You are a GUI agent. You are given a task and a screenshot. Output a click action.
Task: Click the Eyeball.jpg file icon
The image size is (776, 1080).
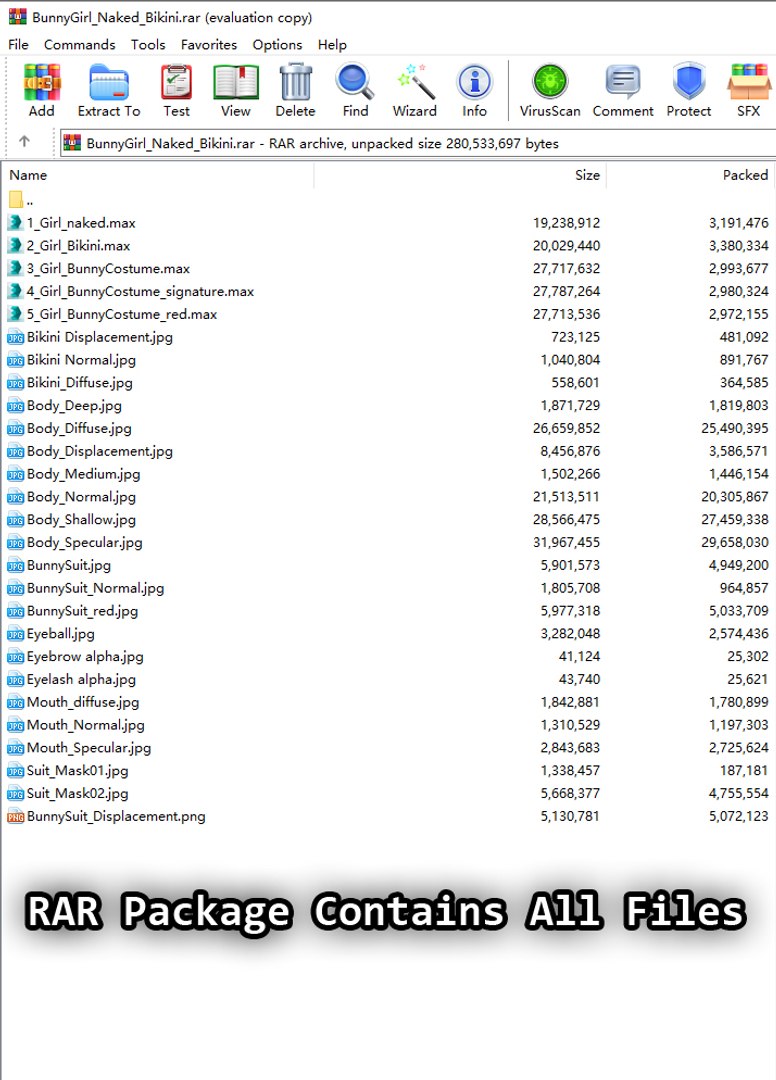click(15, 634)
